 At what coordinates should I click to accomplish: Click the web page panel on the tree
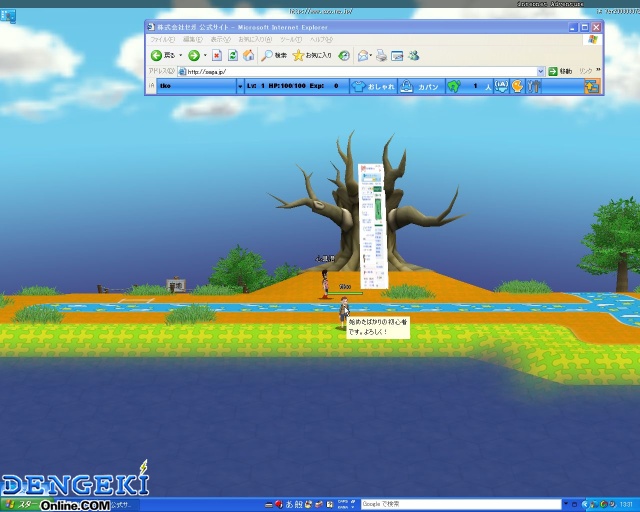pos(373,226)
